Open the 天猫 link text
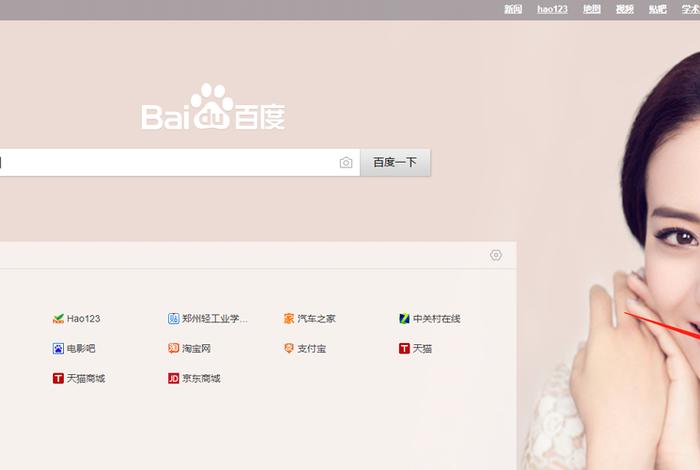Screen dimensions: 700x470 click(422, 349)
